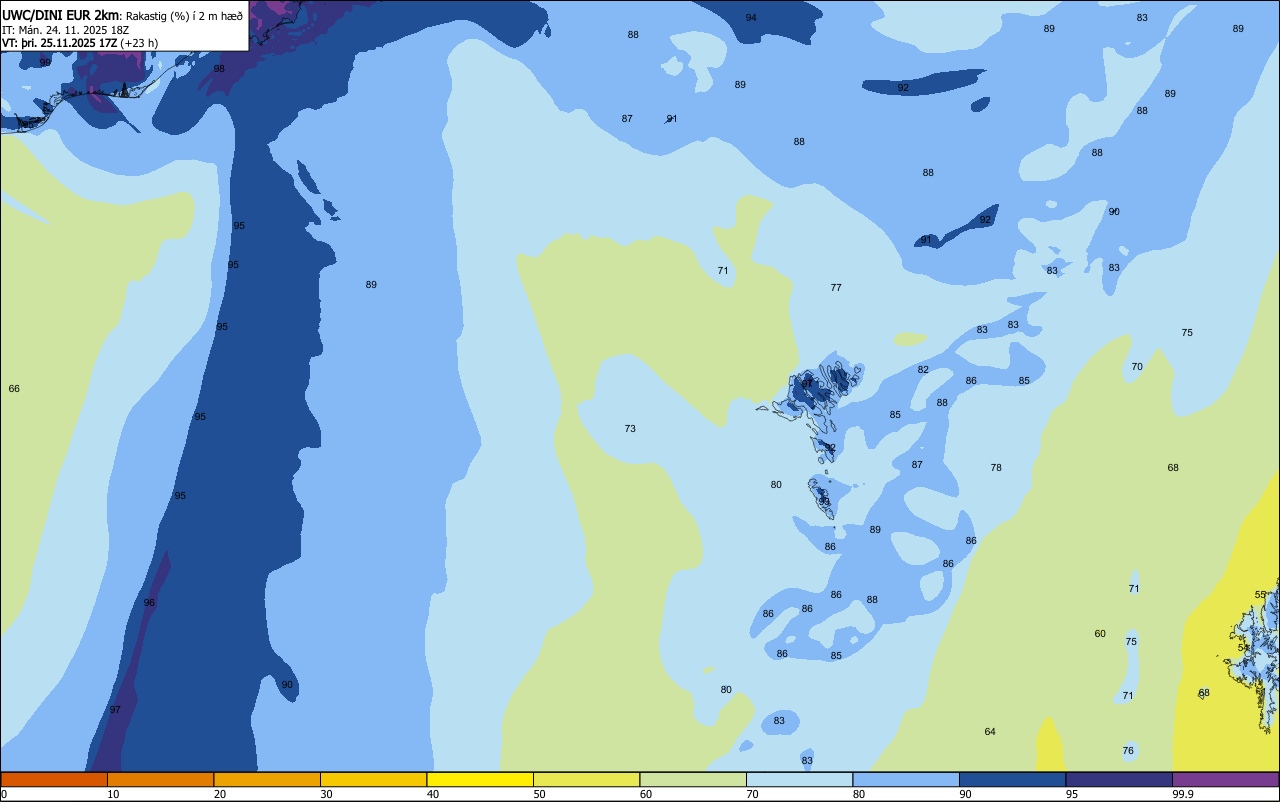Viewport: 1280px width, 802px height.
Task: Click the humidity value 73 on the map
Action: coord(630,428)
